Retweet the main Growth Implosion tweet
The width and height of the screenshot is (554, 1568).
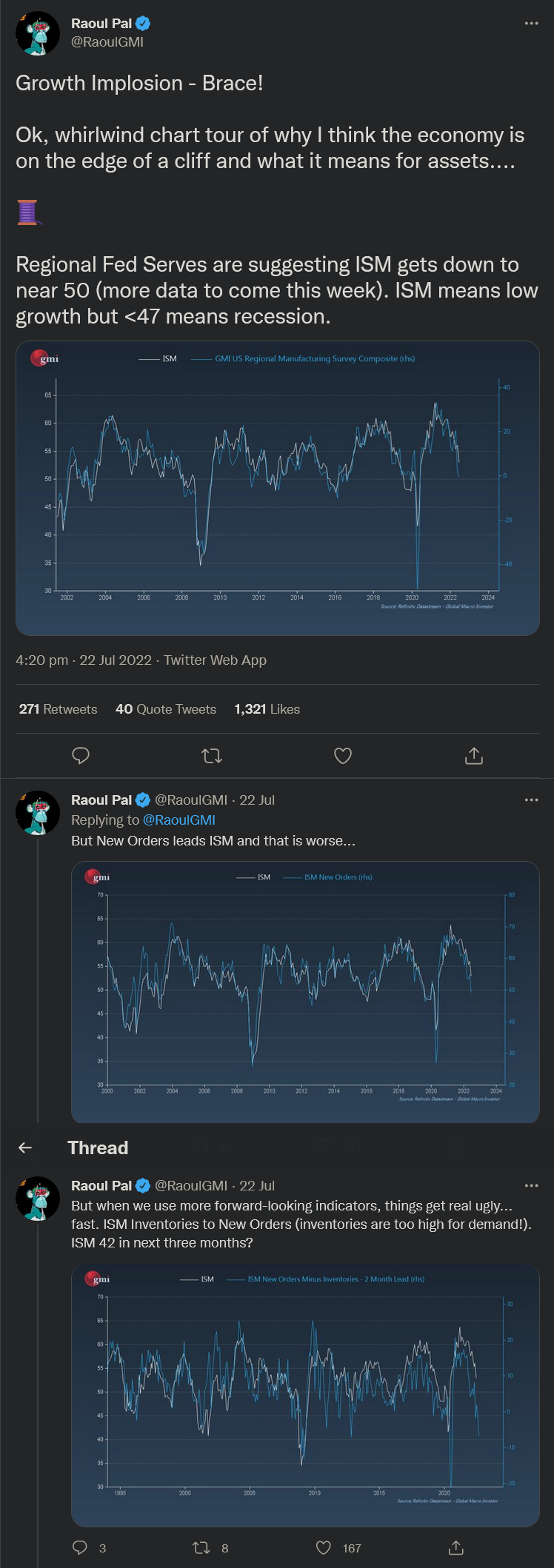212,755
